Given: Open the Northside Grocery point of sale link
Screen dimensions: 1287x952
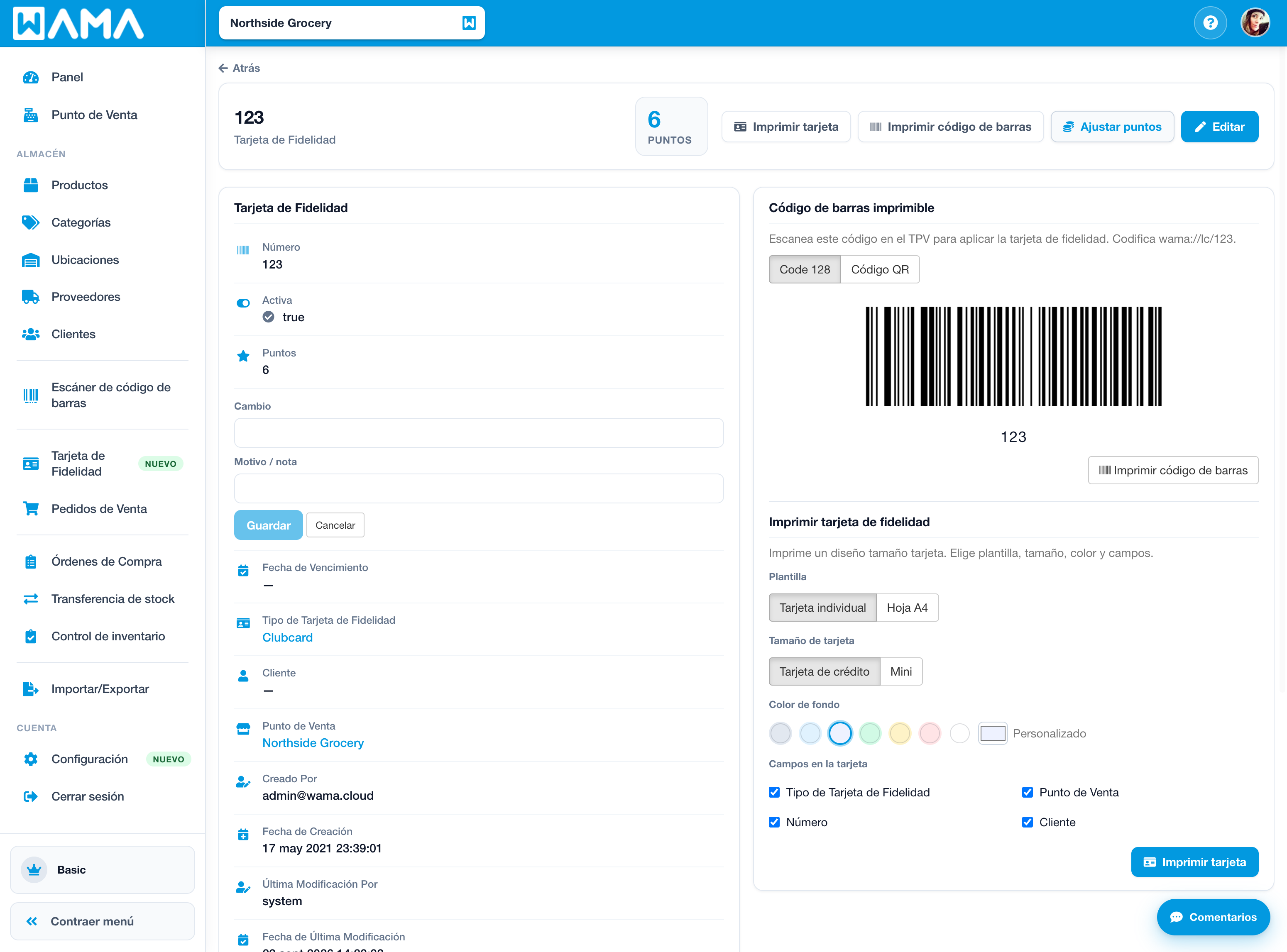Looking at the screenshot, I should (x=313, y=743).
